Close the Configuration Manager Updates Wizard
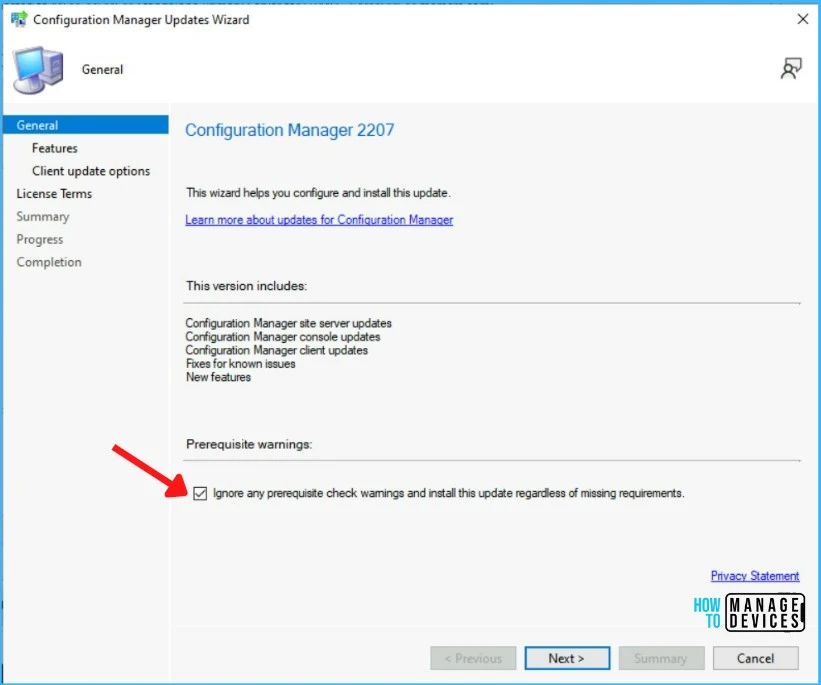 click(802, 19)
